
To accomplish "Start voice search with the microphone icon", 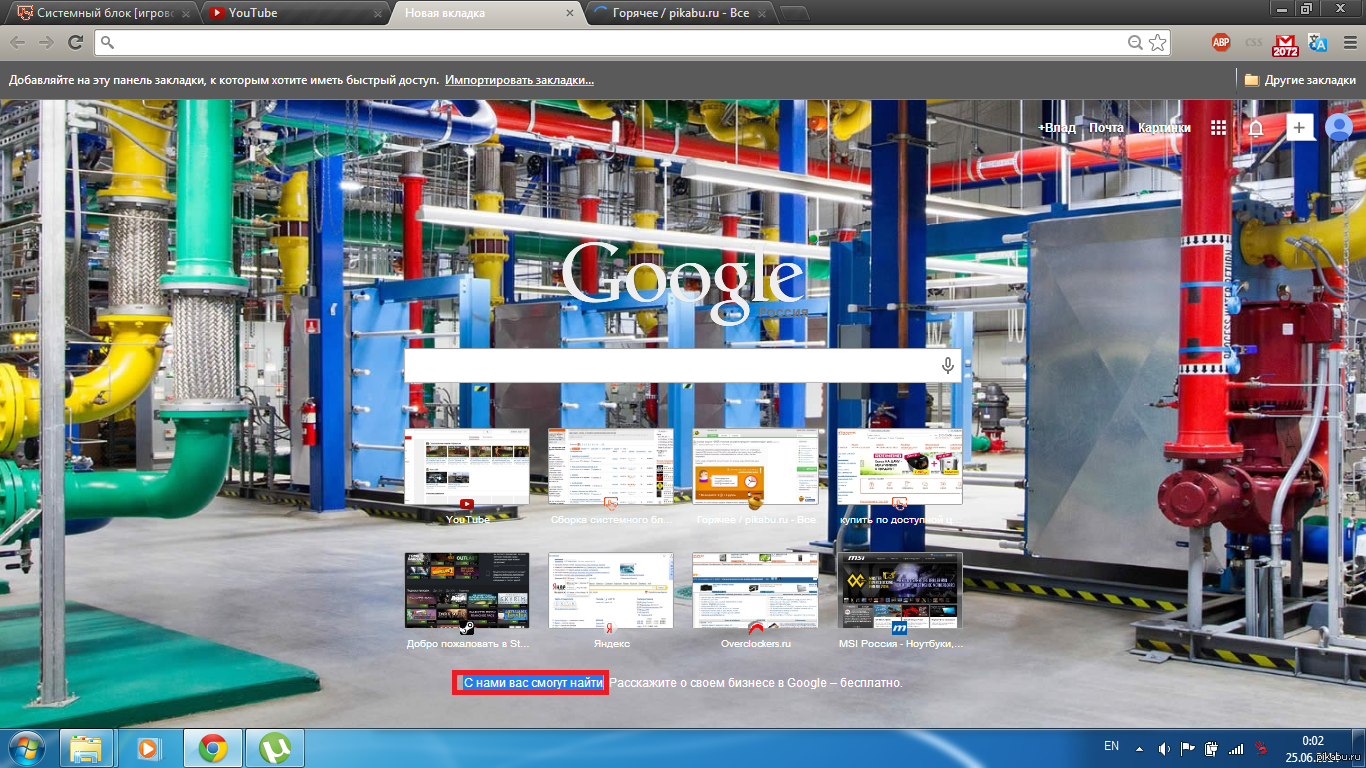I will 947,366.
